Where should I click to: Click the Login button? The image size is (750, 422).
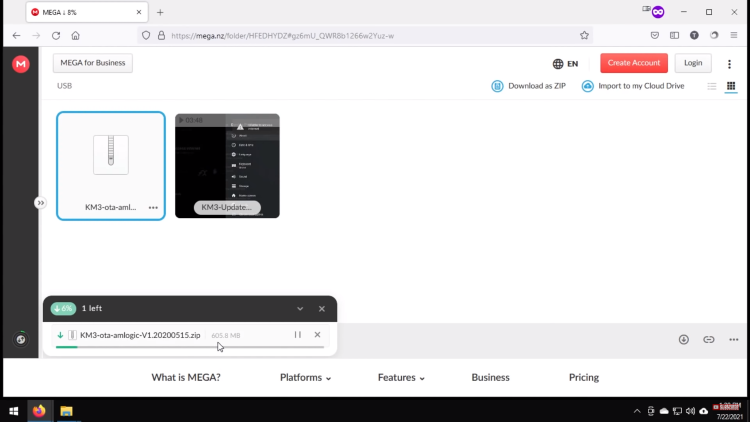(693, 63)
